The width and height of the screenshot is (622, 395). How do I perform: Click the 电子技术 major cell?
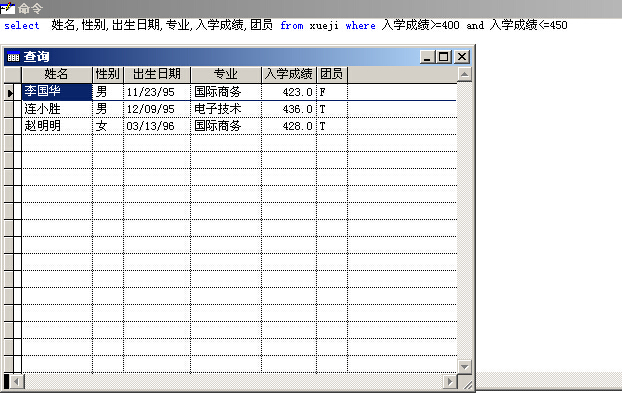pos(226,109)
